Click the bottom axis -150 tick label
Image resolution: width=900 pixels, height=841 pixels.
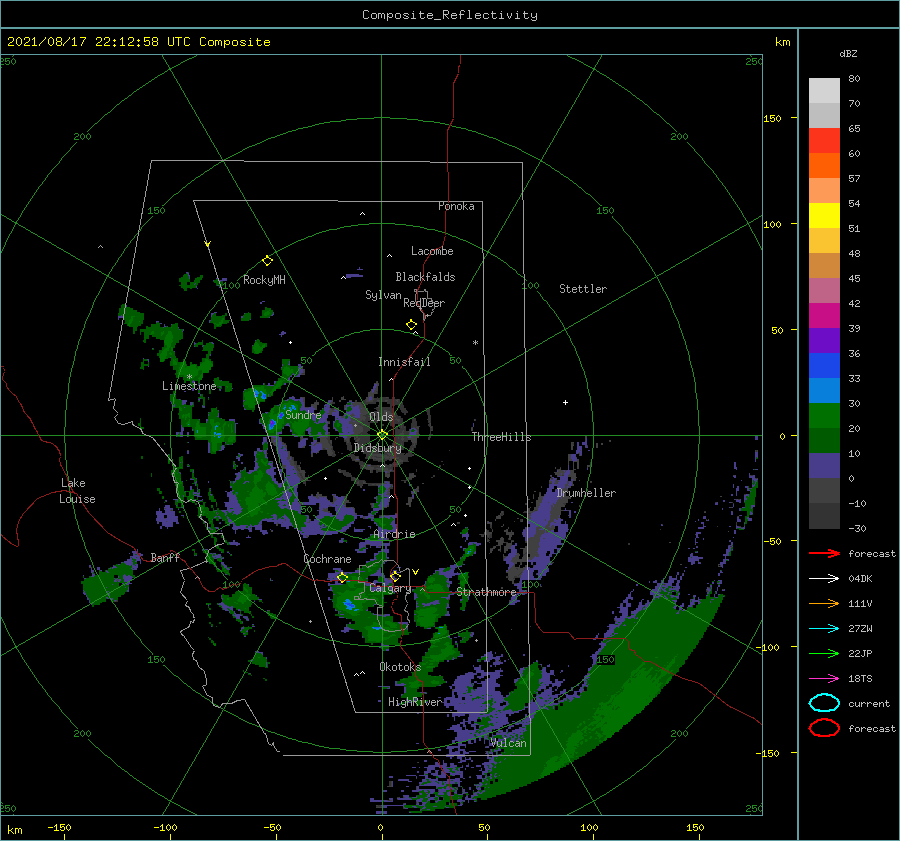click(59, 827)
